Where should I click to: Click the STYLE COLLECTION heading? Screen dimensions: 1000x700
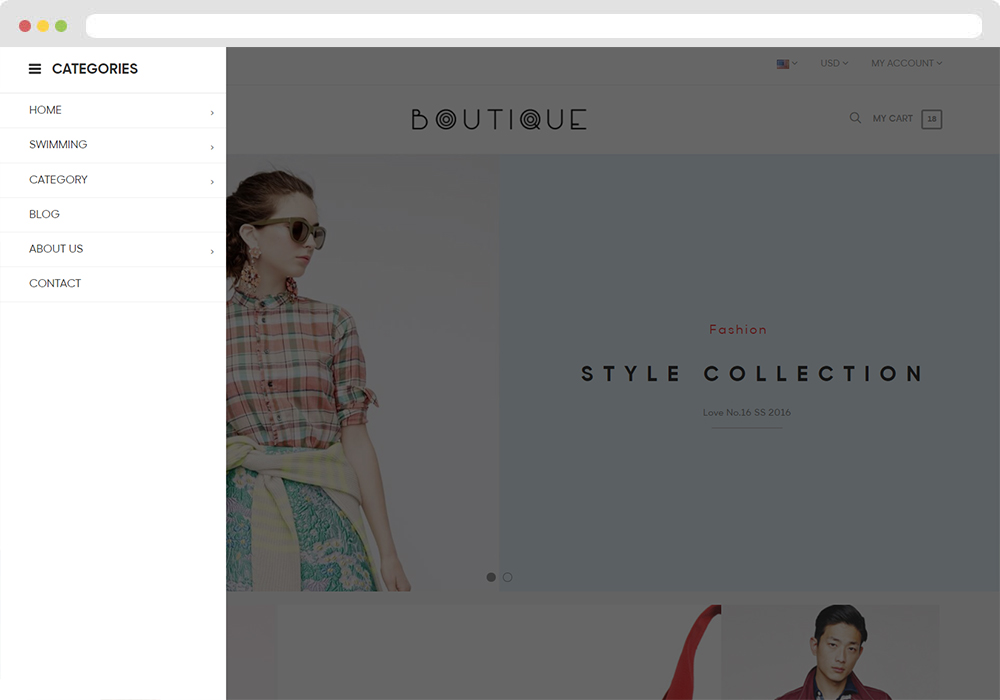coord(751,374)
